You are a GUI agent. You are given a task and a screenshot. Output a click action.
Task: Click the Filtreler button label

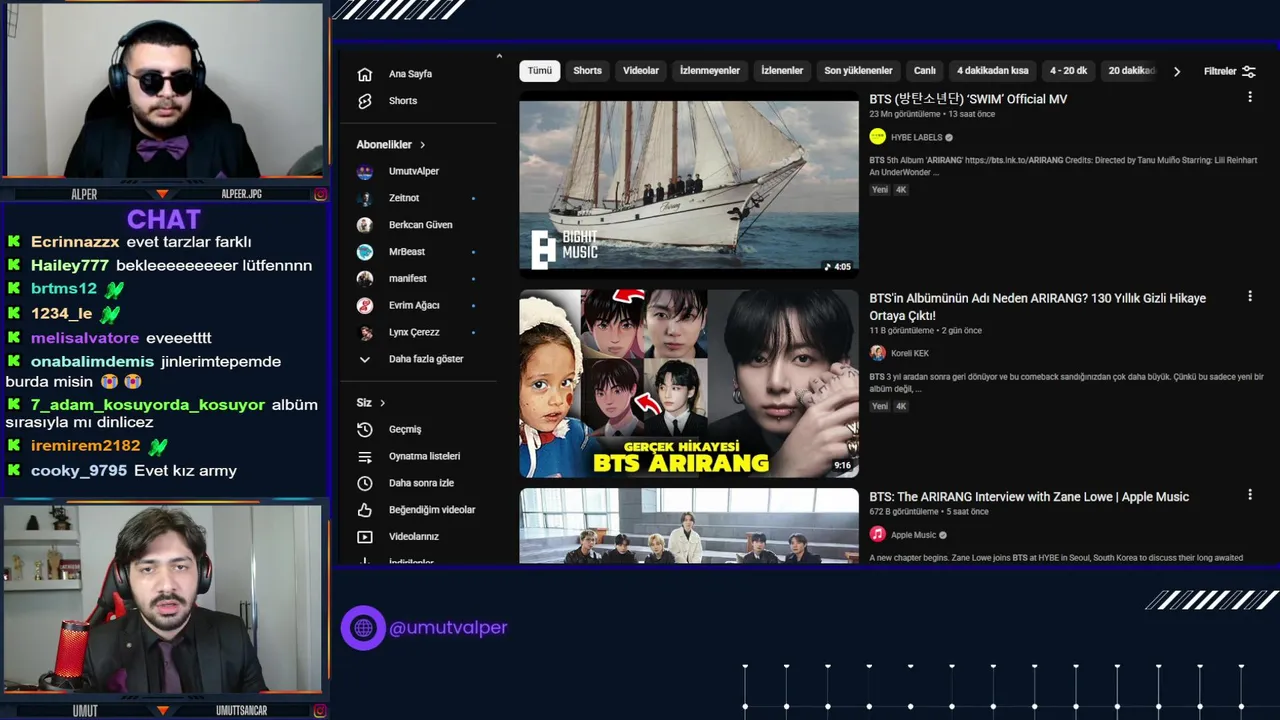coord(1220,71)
